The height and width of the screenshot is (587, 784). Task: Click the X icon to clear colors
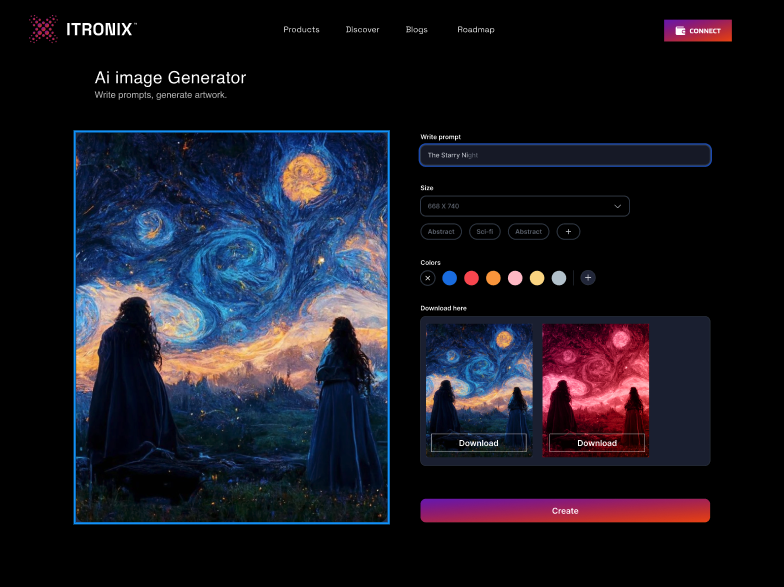pos(428,278)
